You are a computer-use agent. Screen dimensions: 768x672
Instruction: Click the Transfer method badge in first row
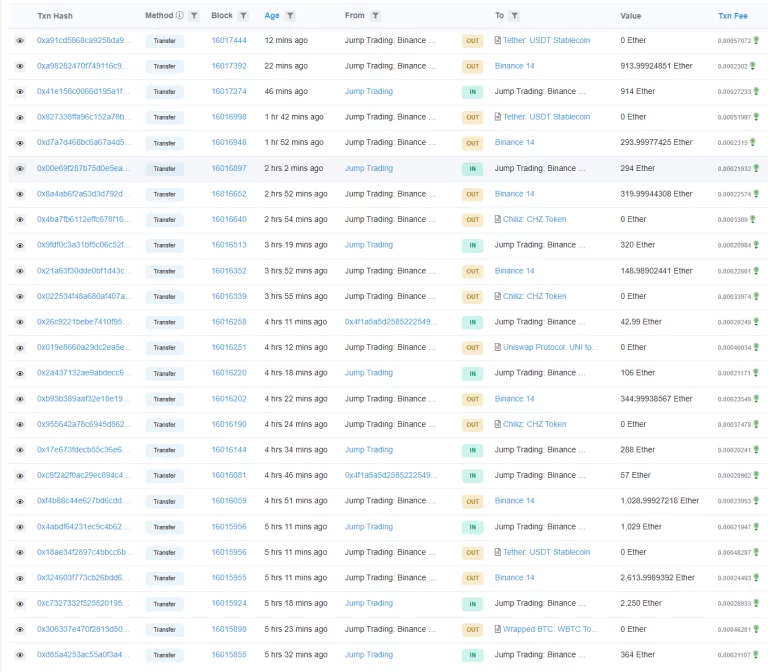(x=164, y=41)
